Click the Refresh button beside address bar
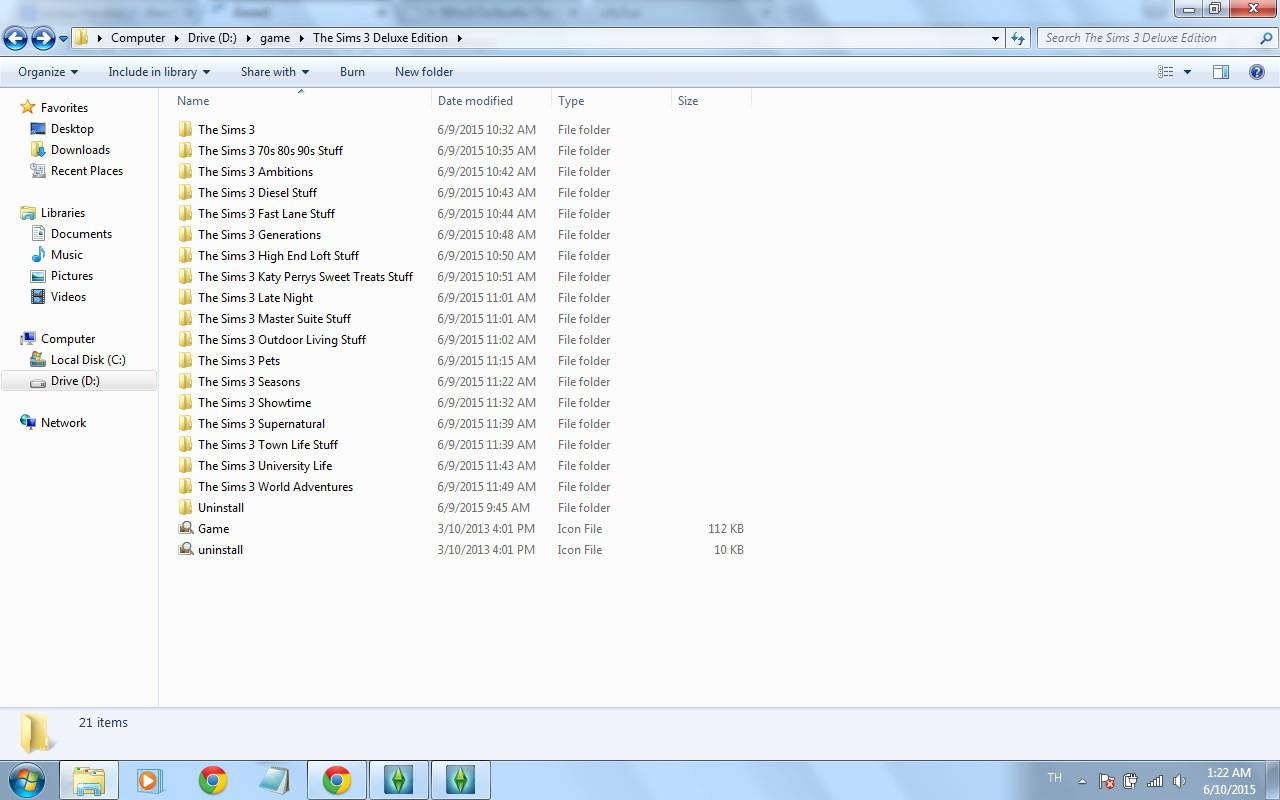Image resolution: width=1280 pixels, height=800 pixels. pos(1018,38)
